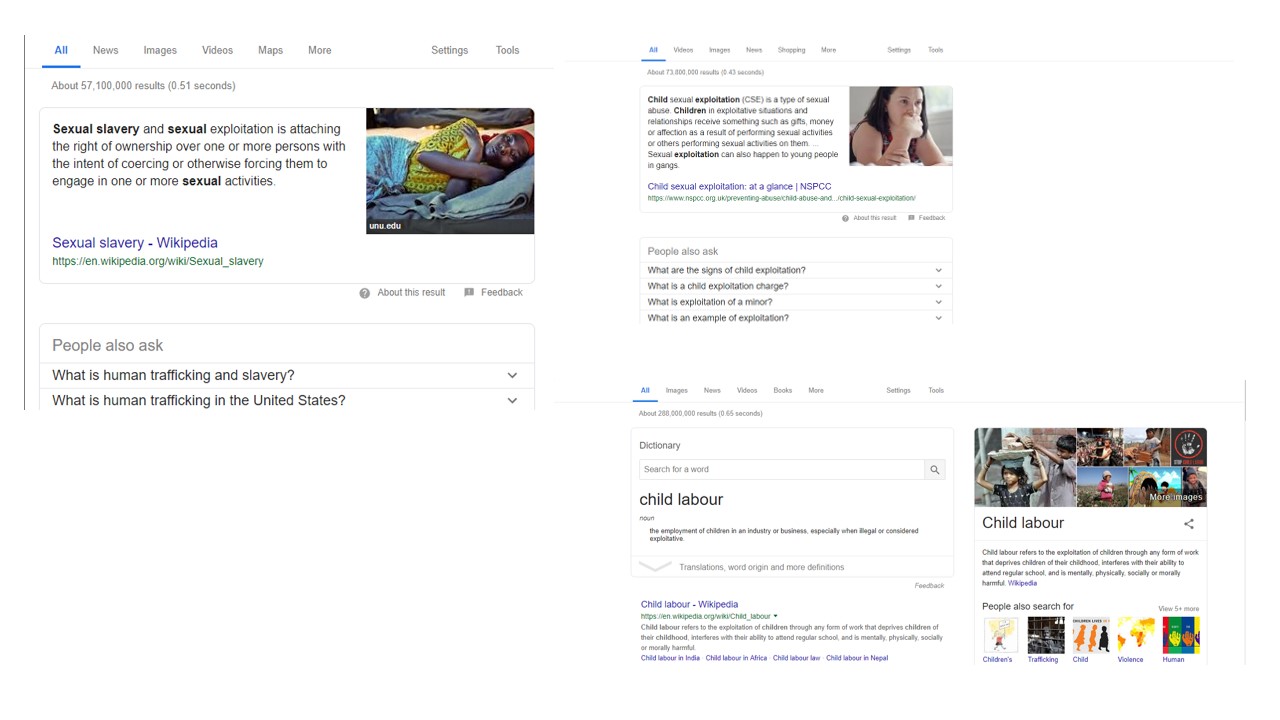The width and height of the screenshot is (1280, 720).
Task: Click the Dictionary search magnifier icon
Action: [935, 469]
